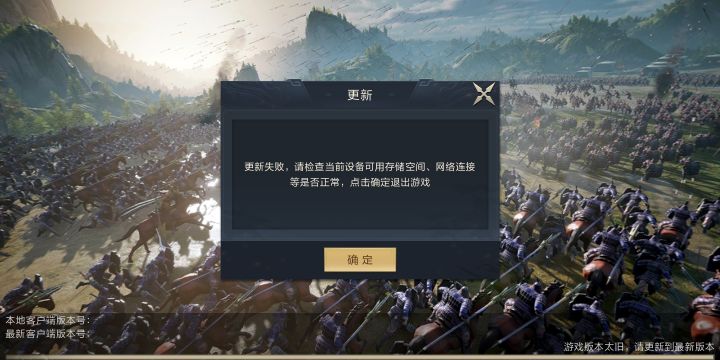
Task: Close the 更新 dialog using crossed-blades X icon
Action: coord(484,94)
